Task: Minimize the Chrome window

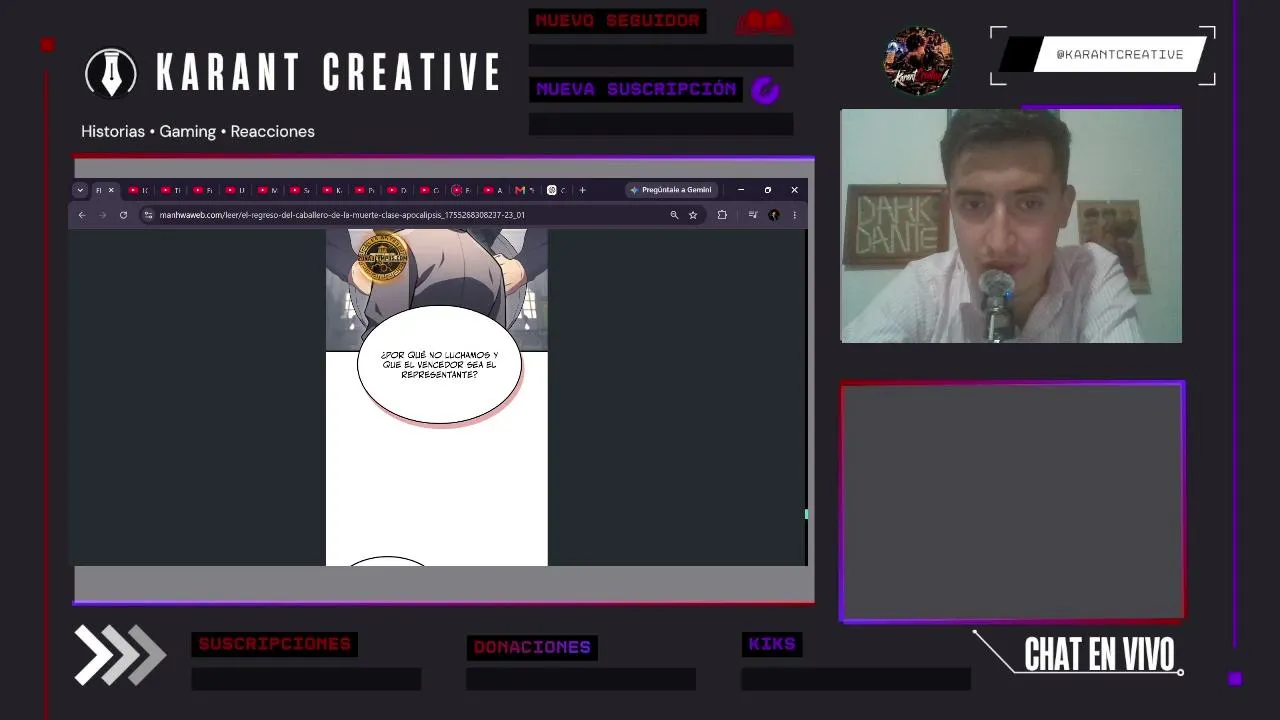Action: click(741, 190)
